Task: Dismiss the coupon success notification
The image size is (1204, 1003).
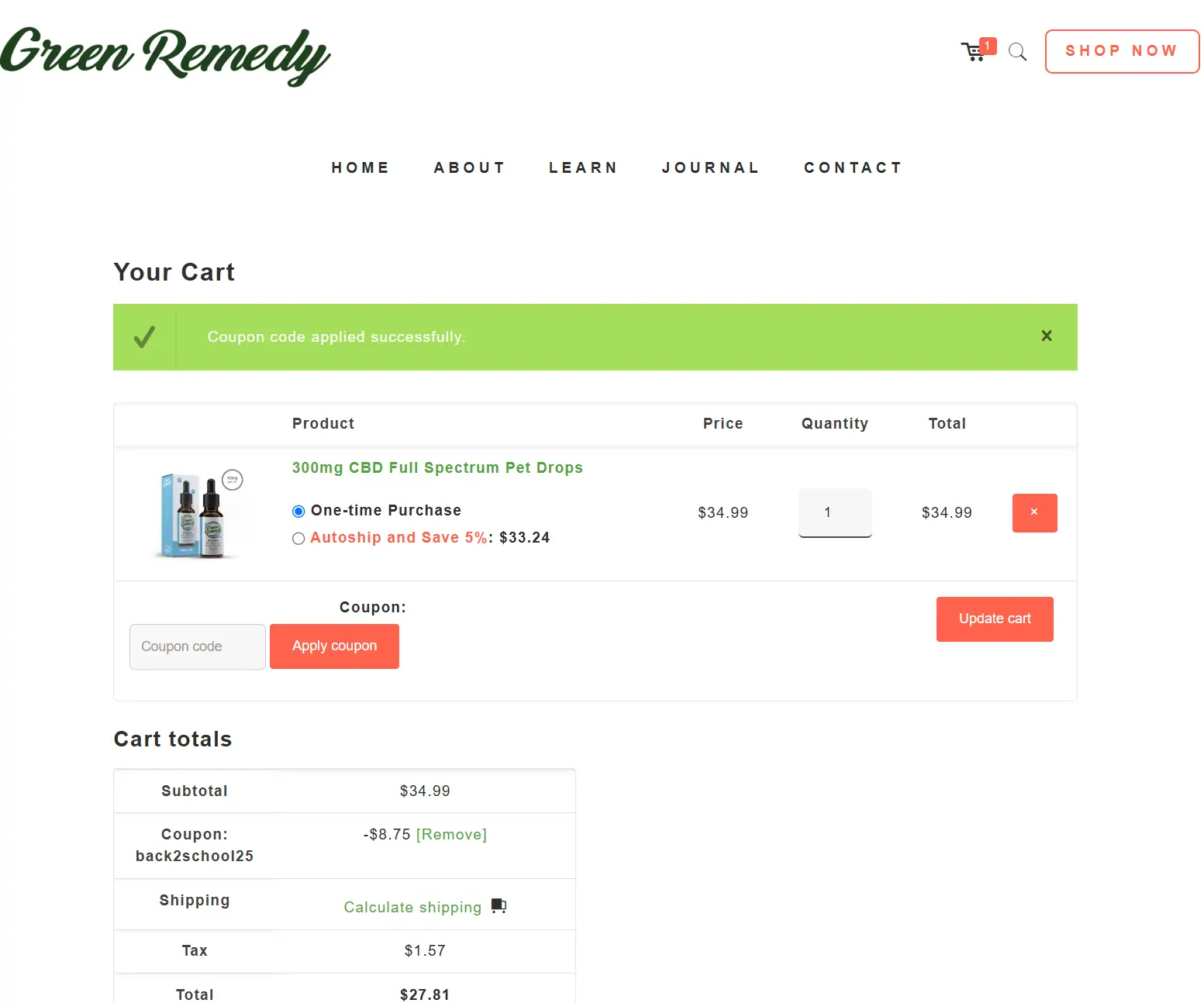Action: pos(1046,336)
